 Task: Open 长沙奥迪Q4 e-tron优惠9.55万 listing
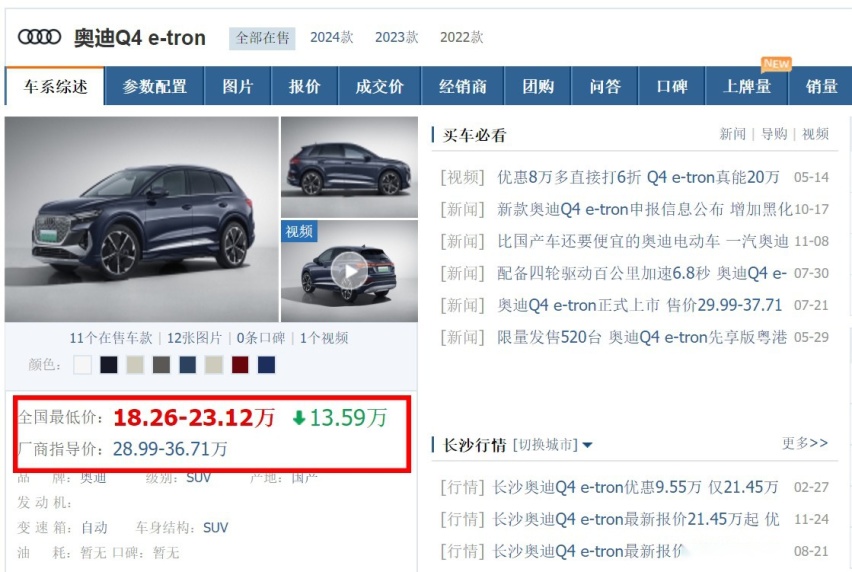point(635,487)
